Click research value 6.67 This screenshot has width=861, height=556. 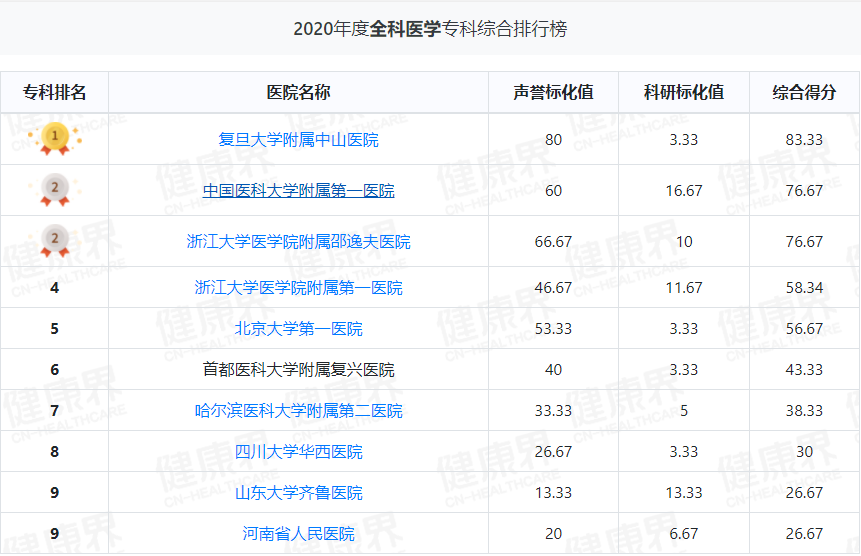pos(684,533)
